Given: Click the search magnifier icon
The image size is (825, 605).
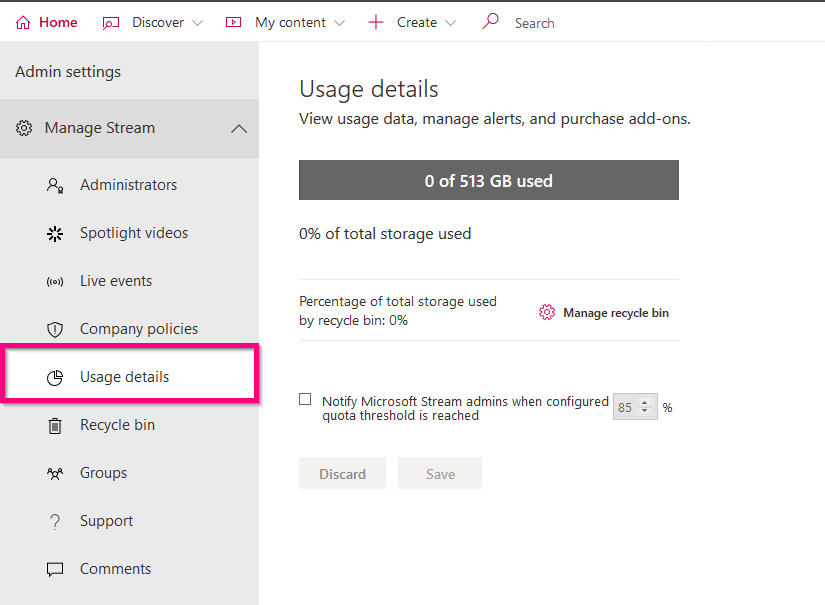Looking at the screenshot, I should coord(490,22).
